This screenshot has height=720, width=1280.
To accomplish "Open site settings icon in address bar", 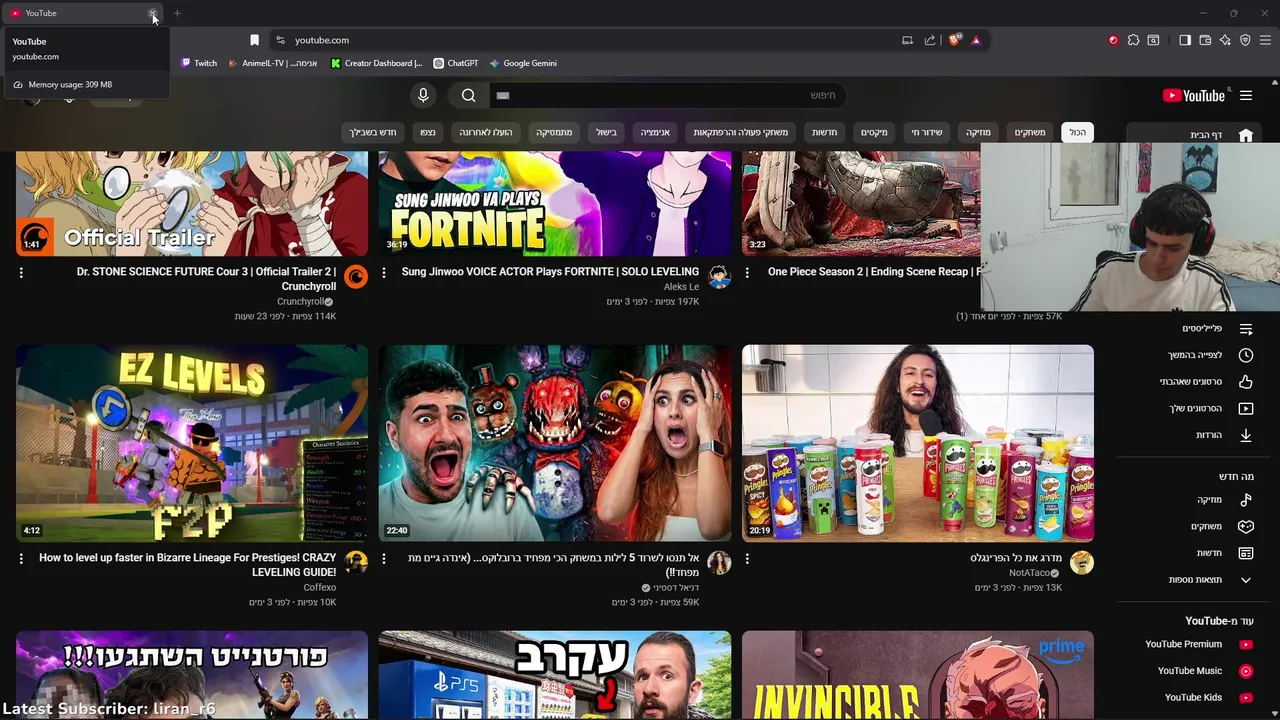I will pos(280,40).
